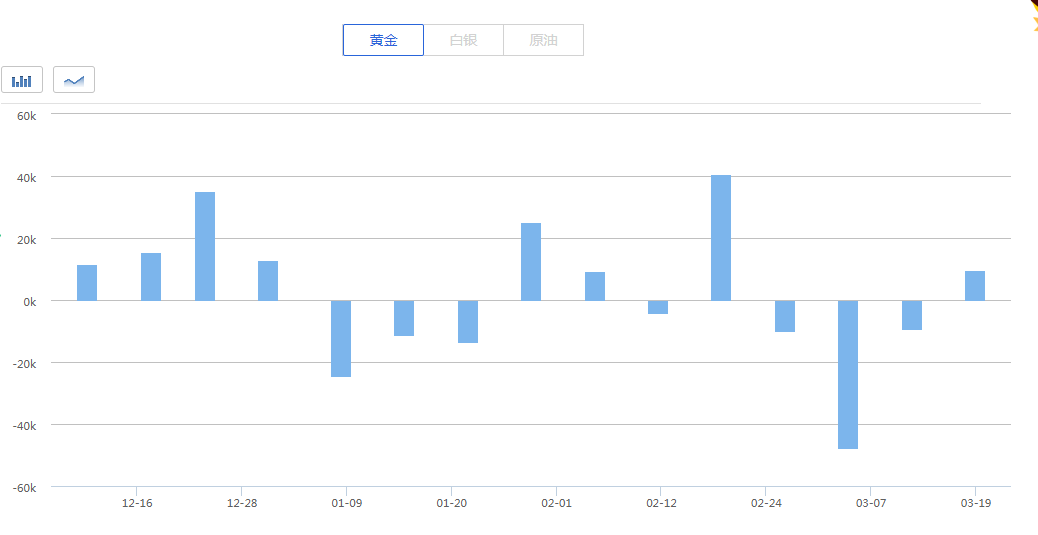This screenshot has width=1038, height=535.
Task: Click the 03-19 date label
Action: 976,504
